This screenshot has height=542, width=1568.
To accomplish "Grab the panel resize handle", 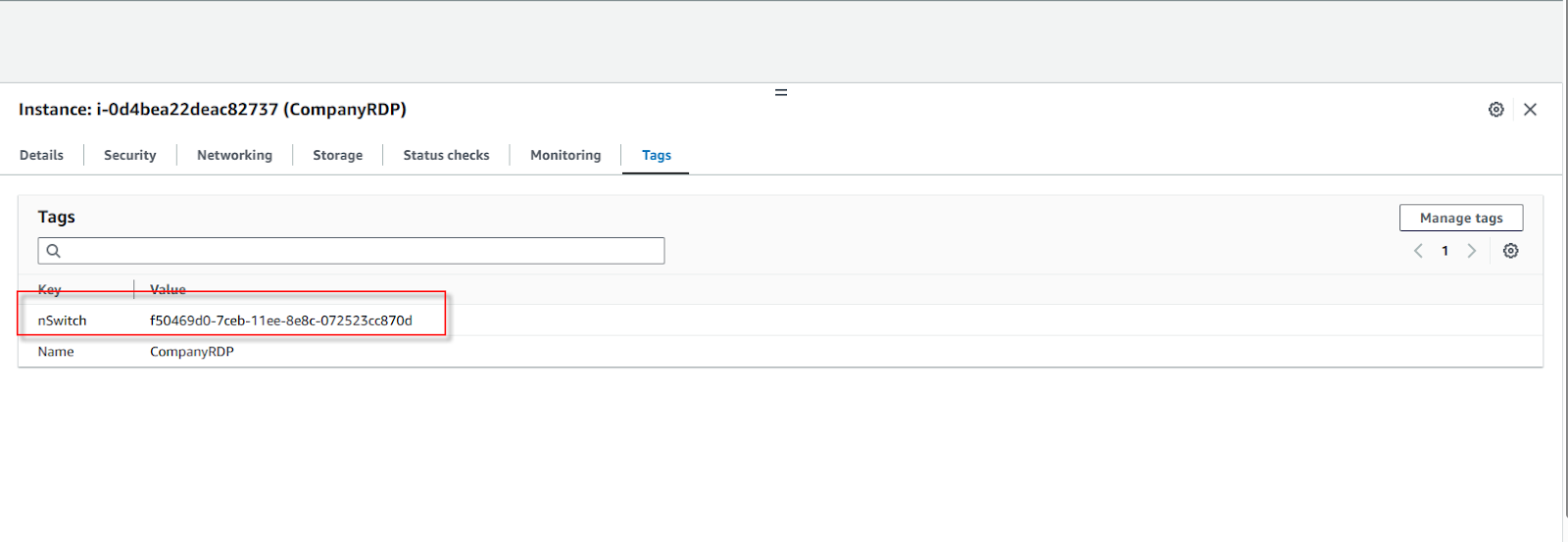I will tap(781, 92).
